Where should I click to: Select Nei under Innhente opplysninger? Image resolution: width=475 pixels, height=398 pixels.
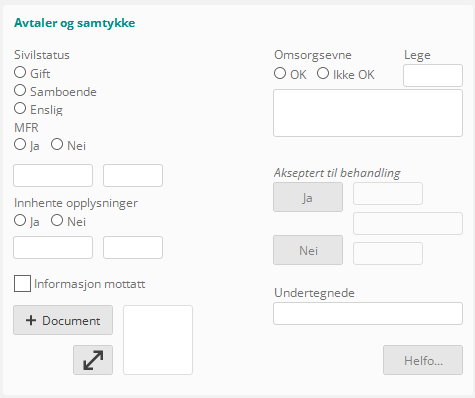(57, 220)
